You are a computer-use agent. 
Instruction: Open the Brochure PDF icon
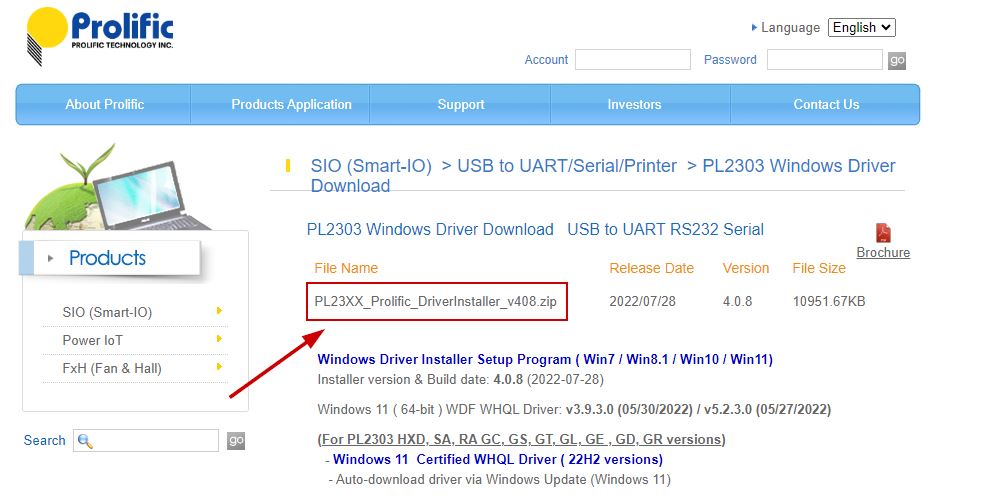click(x=883, y=233)
